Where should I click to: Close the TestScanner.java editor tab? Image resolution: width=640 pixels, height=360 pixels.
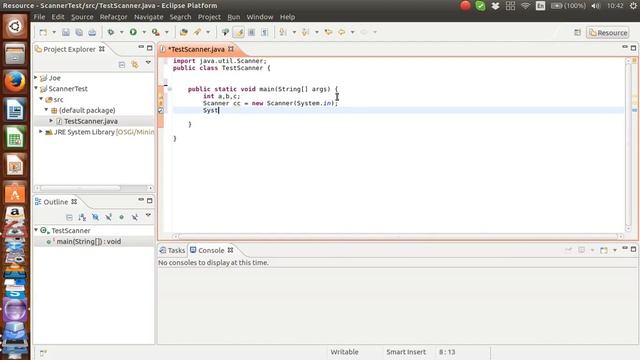[x=231, y=49]
